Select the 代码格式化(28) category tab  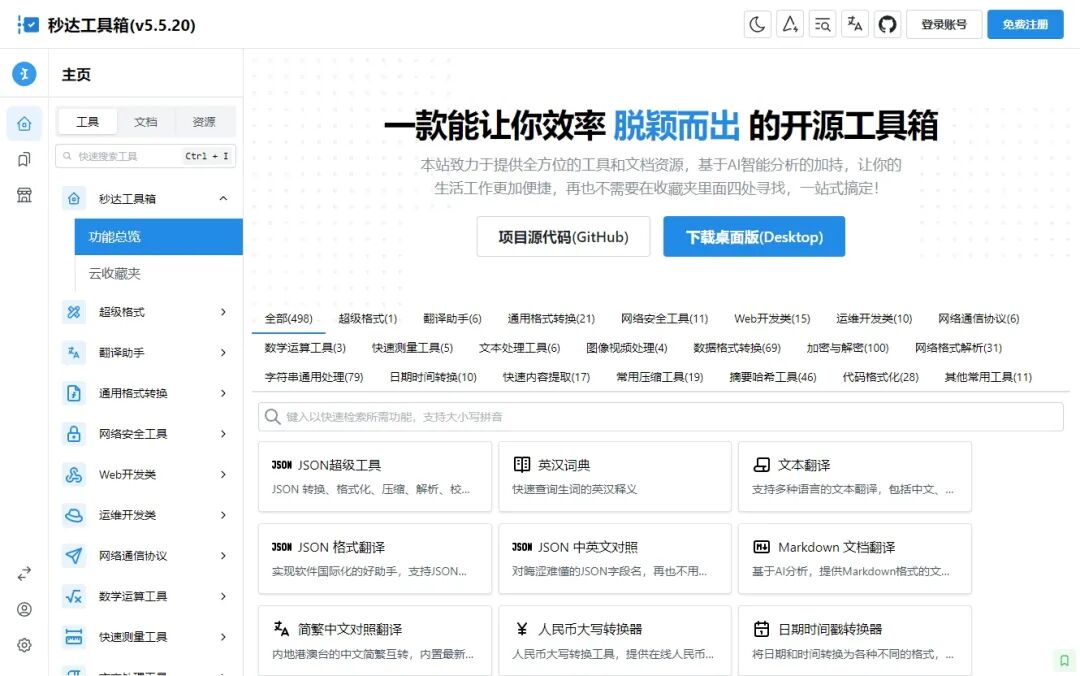tap(880, 378)
